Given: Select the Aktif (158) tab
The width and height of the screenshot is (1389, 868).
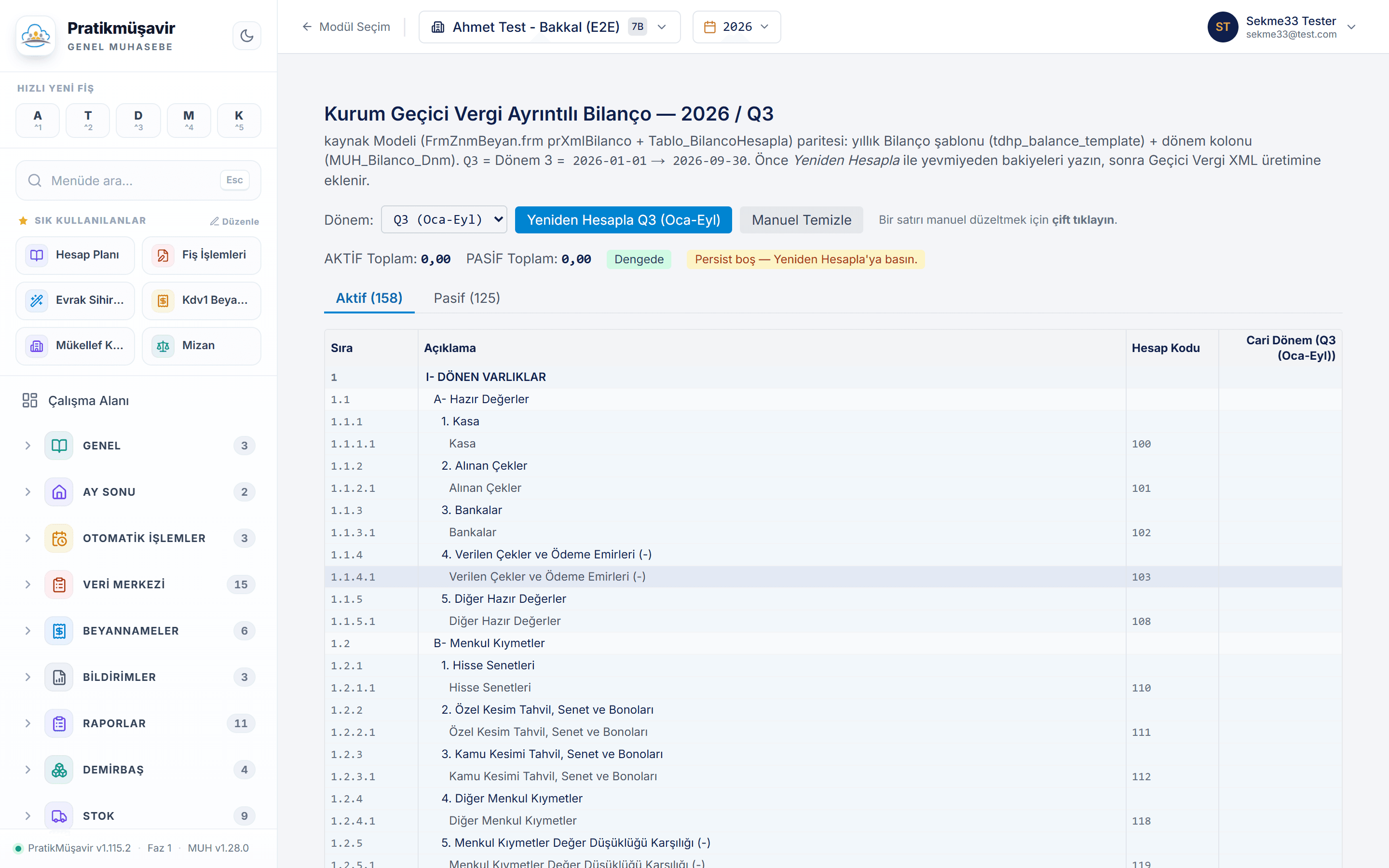Looking at the screenshot, I should (369, 298).
